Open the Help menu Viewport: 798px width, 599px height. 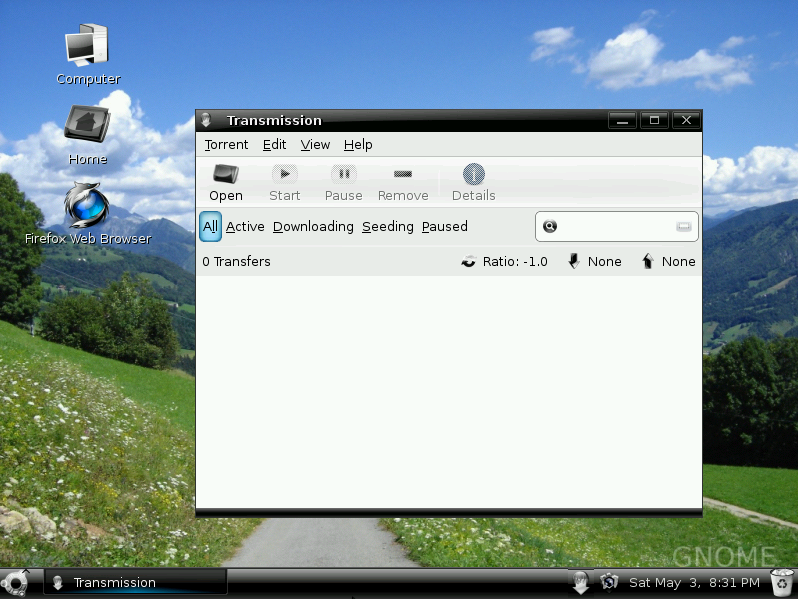click(358, 145)
